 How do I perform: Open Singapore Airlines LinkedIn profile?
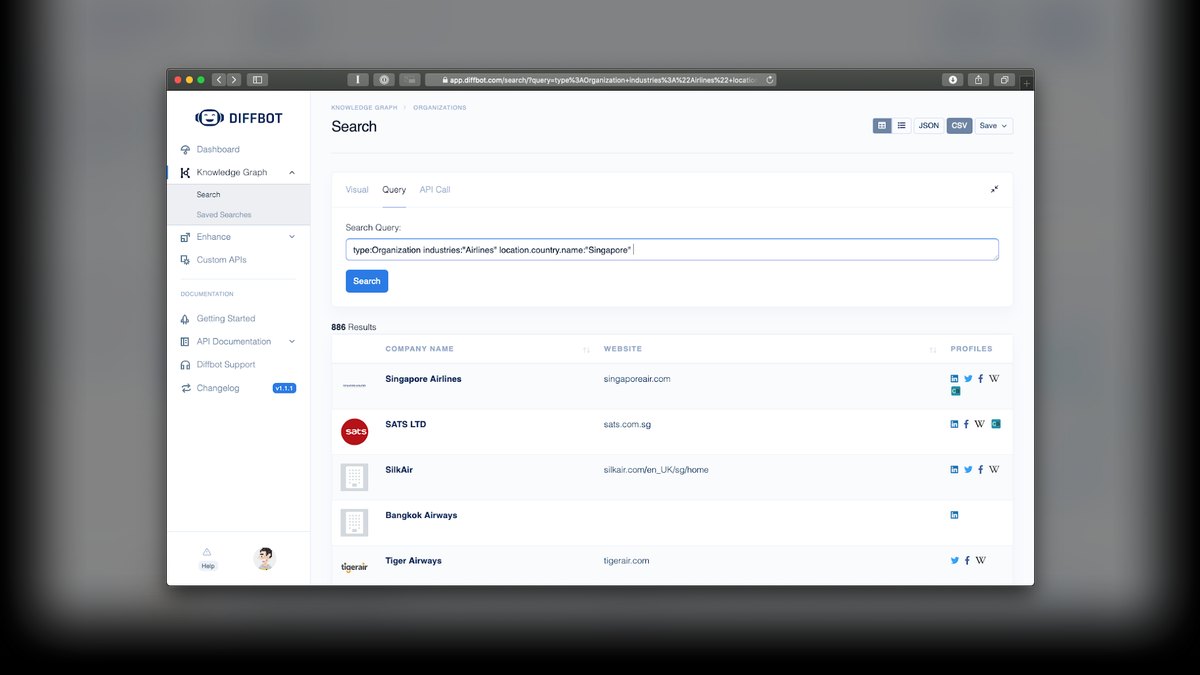coord(954,379)
